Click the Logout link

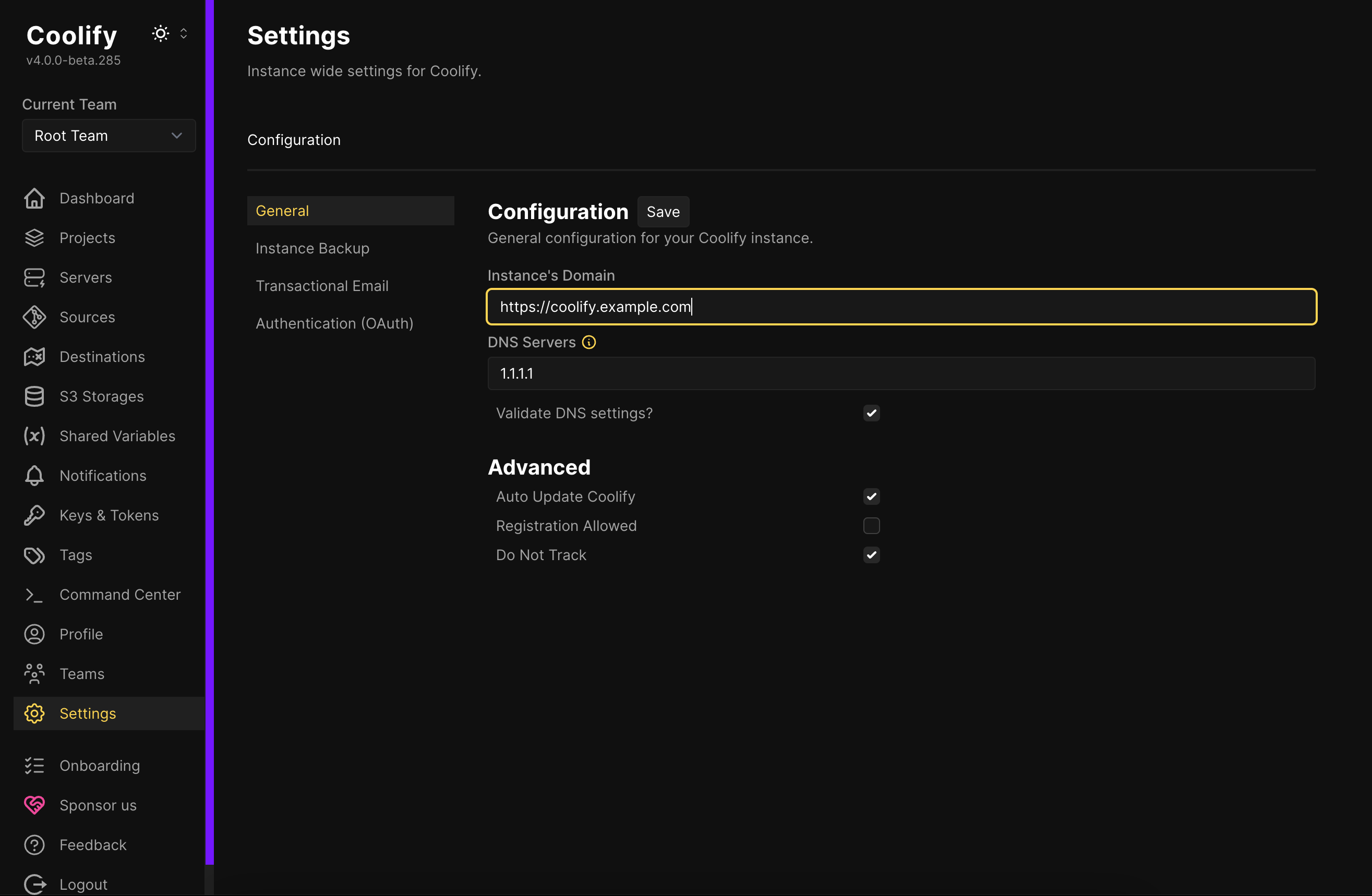pos(83,884)
